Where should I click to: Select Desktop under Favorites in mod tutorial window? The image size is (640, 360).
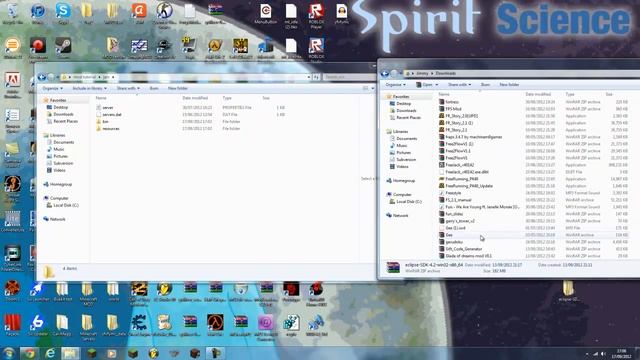tap(60, 107)
